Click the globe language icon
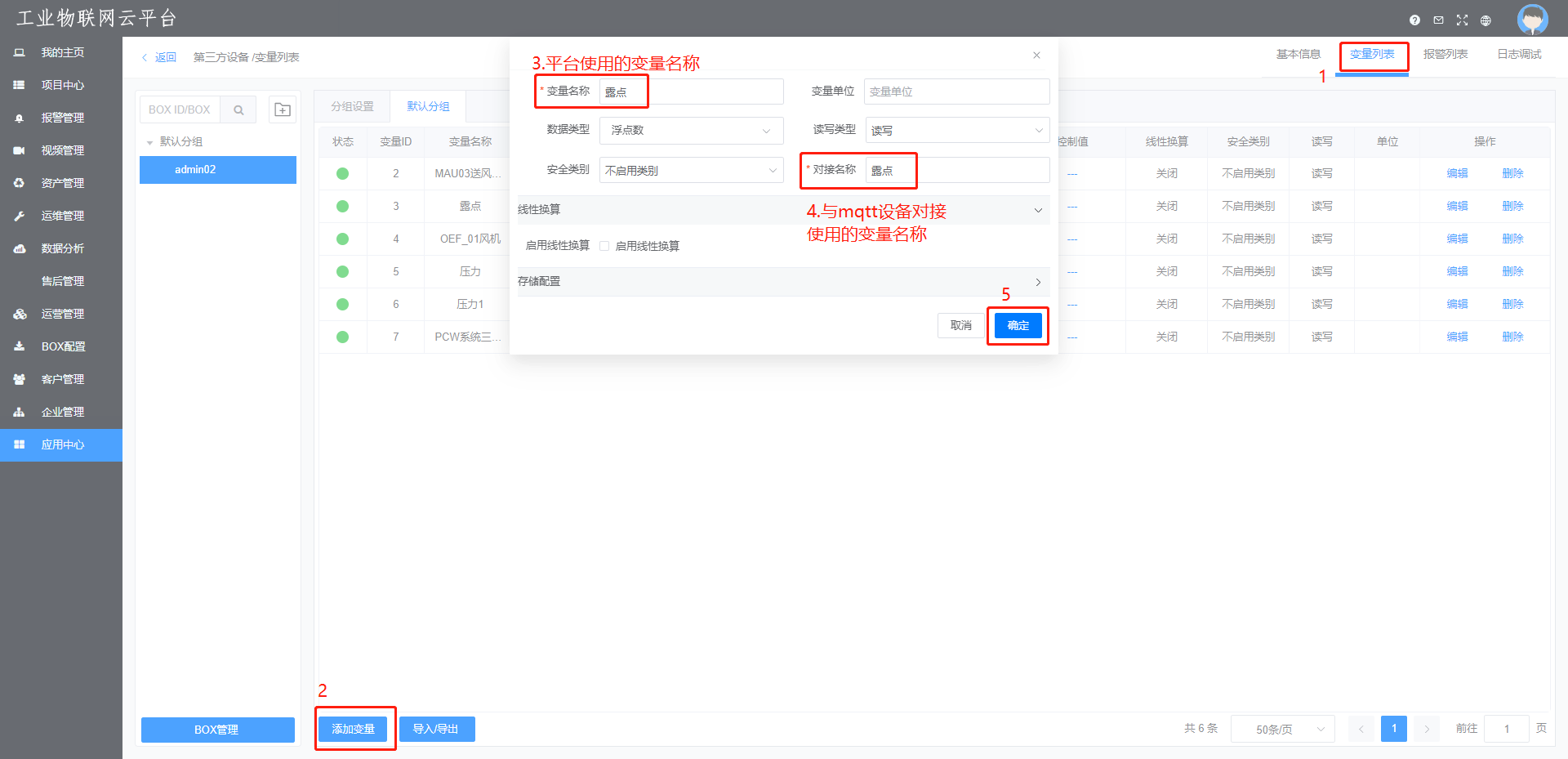 point(1486,20)
